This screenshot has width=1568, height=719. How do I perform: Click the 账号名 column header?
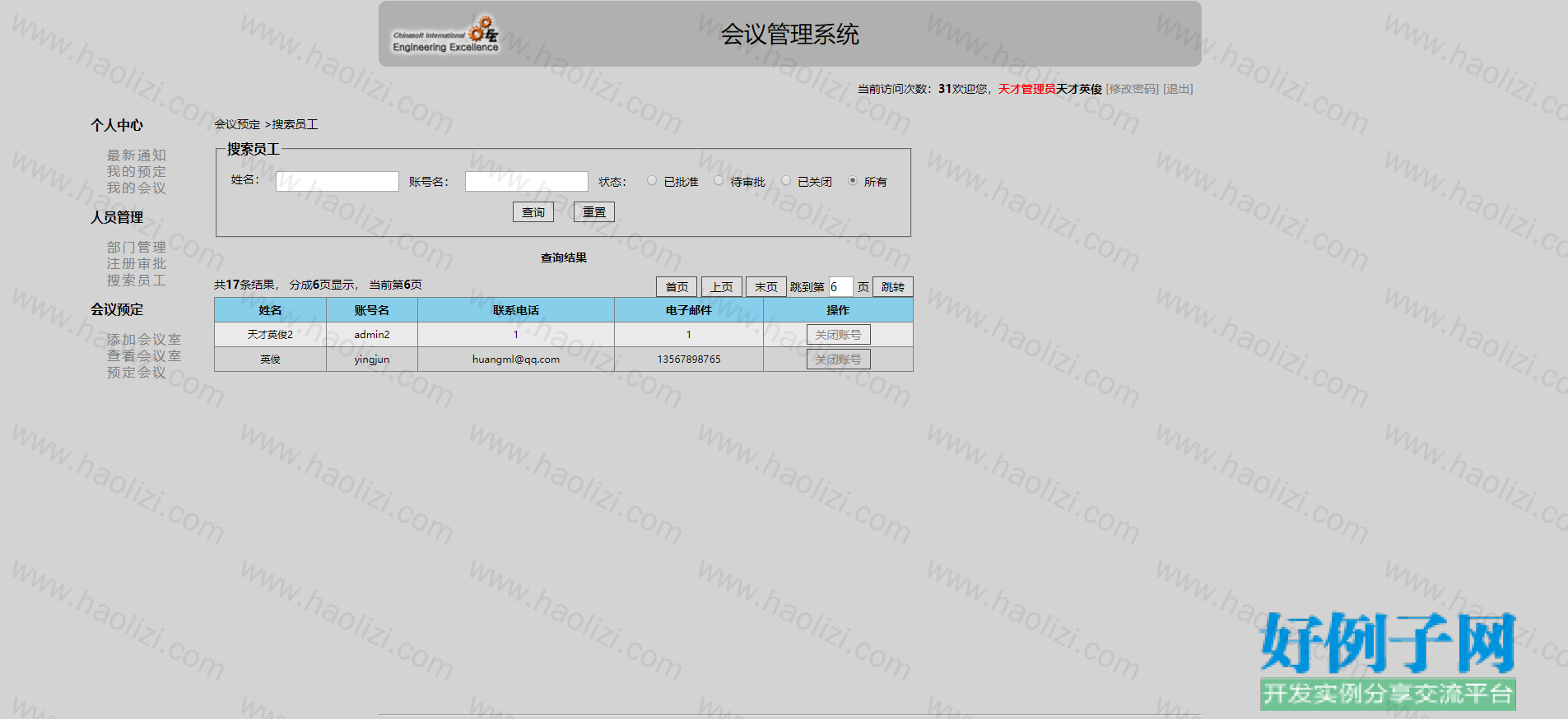click(x=372, y=310)
